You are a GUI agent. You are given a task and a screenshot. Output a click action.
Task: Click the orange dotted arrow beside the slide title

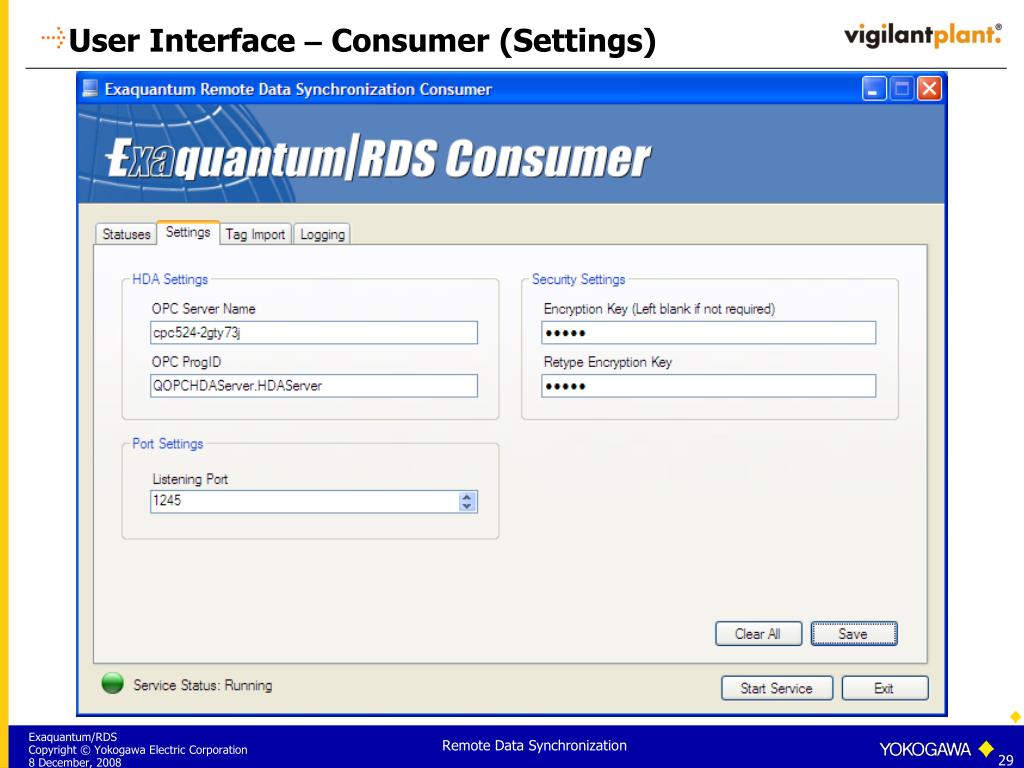click(x=54, y=38)
